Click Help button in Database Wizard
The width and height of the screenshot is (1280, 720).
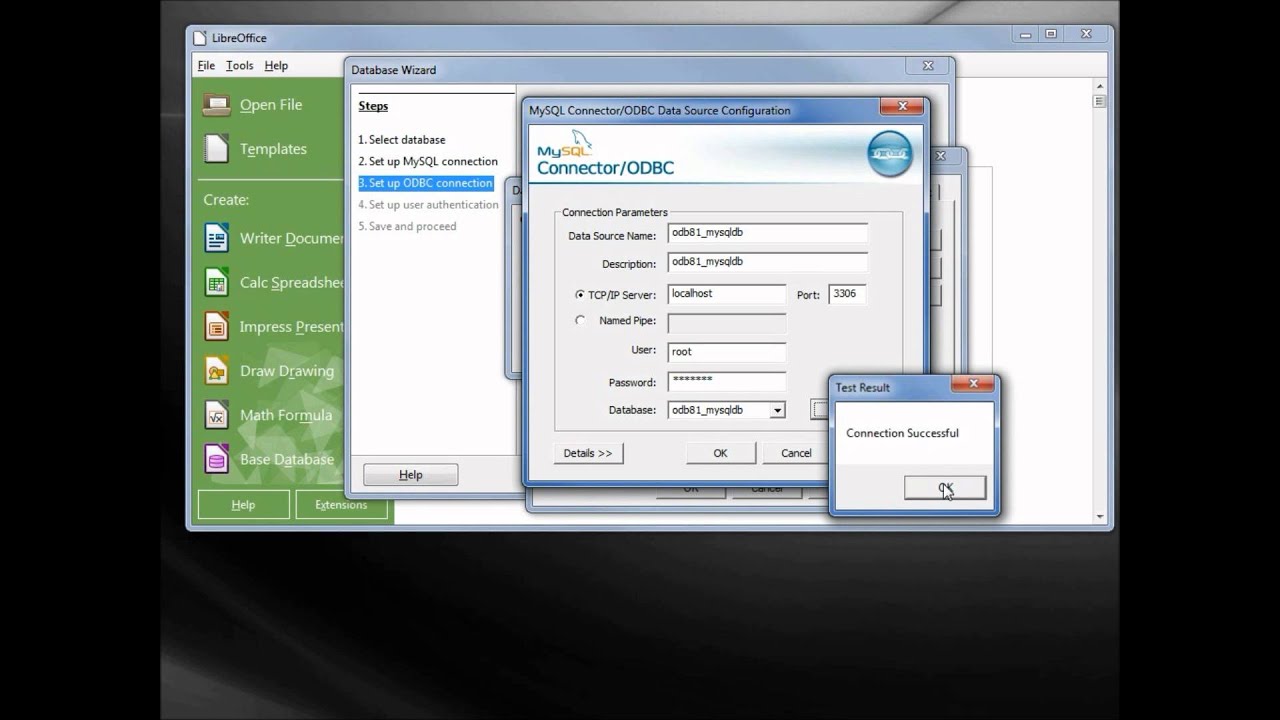coord(411,475)
